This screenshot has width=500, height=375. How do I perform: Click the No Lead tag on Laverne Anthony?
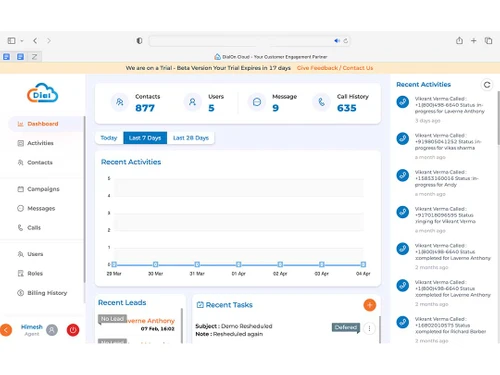112,319
